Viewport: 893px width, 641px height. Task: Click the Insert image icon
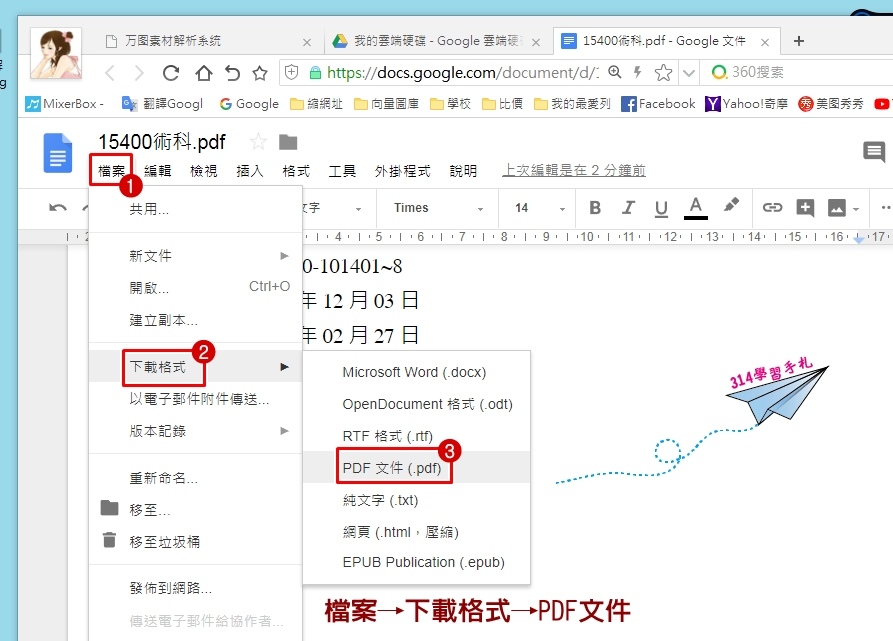point(836,208)
